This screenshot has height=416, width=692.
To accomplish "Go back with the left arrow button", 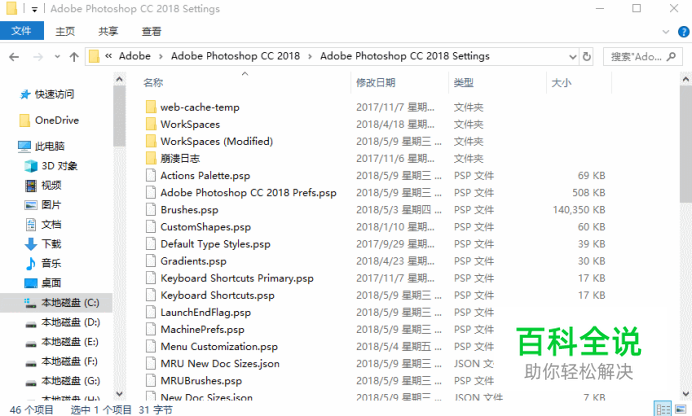I will (x=14, y=57).
